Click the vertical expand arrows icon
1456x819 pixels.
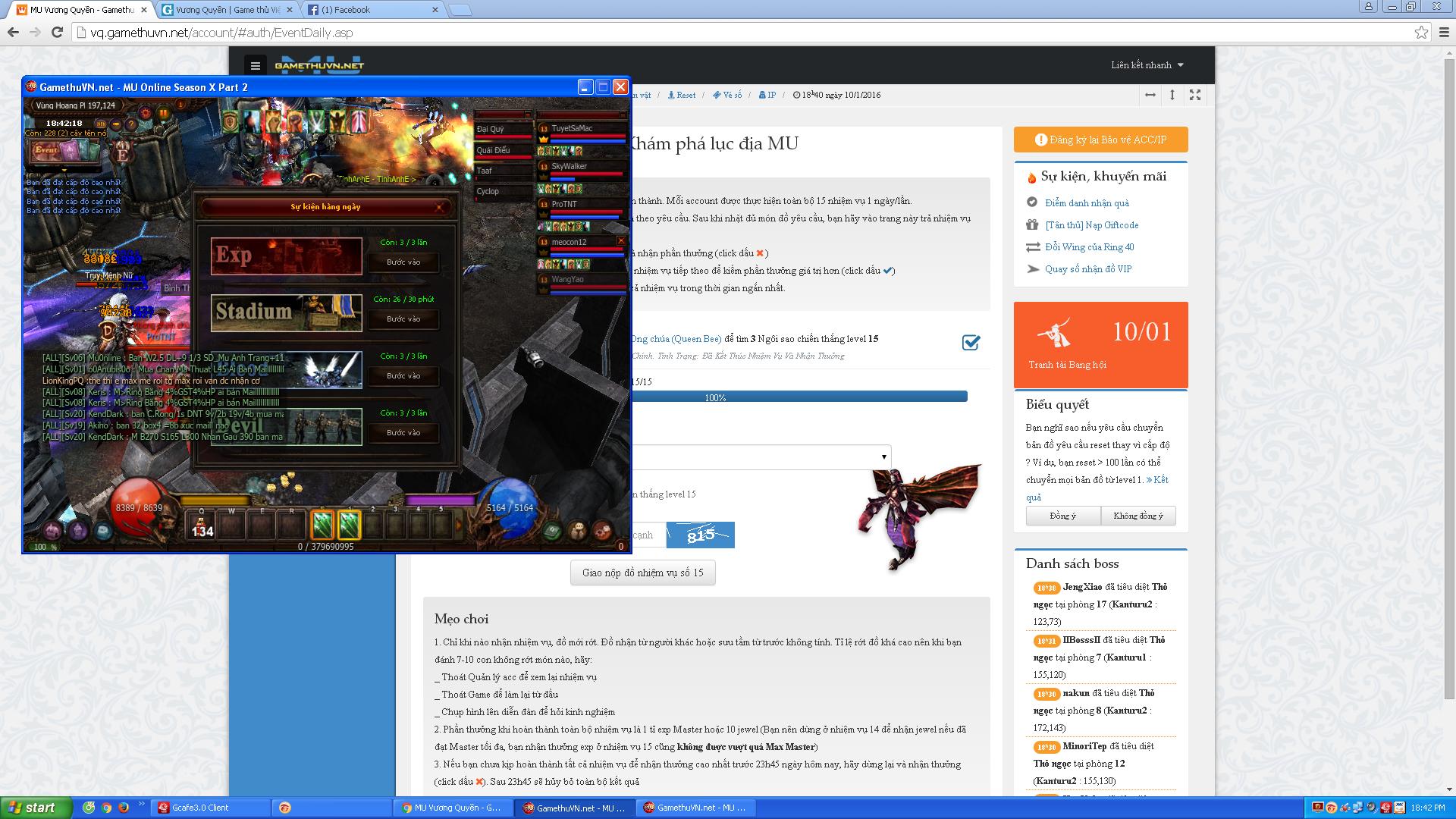click(1172, 95)
